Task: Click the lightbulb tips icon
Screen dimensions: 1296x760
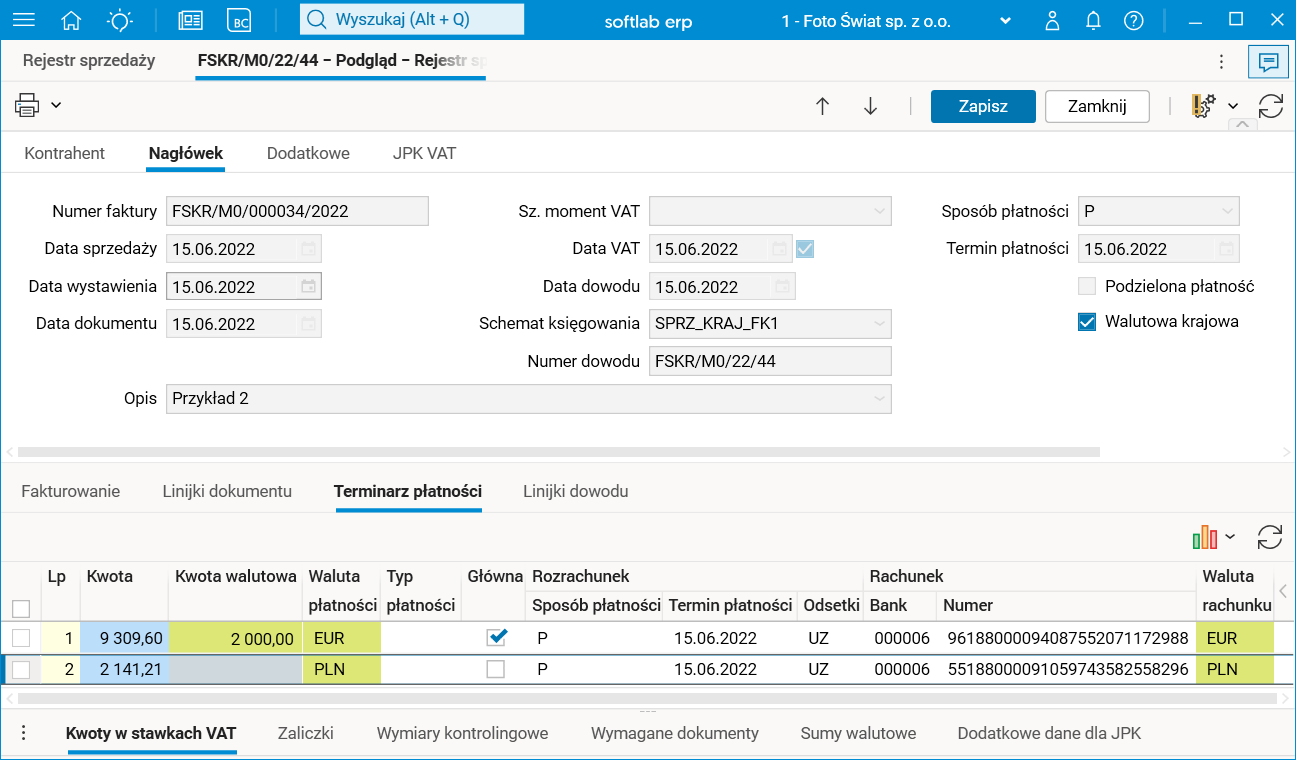Action: (120, 20)
